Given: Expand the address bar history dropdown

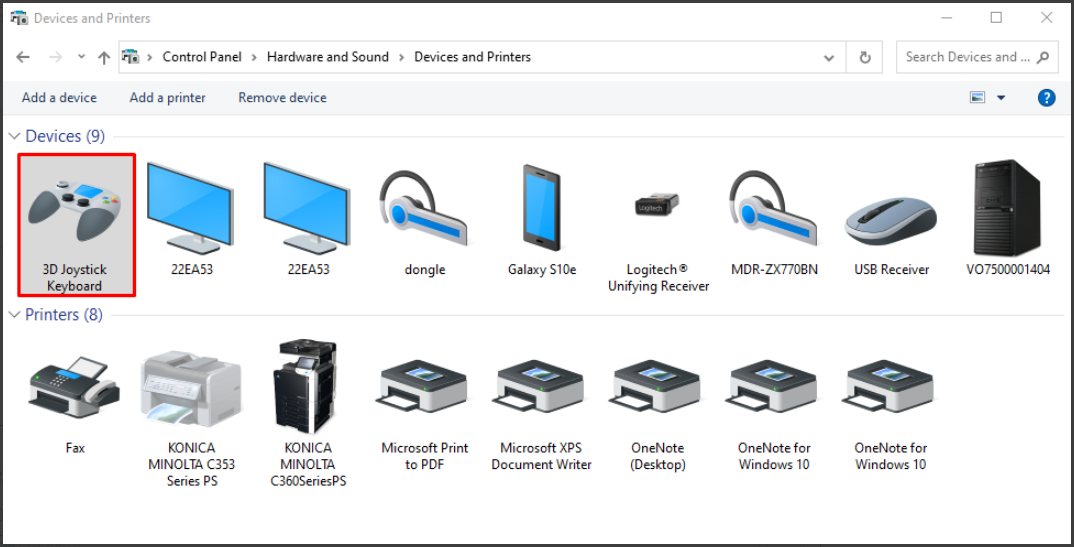Looking at the screenshot, I should point(829,58).
